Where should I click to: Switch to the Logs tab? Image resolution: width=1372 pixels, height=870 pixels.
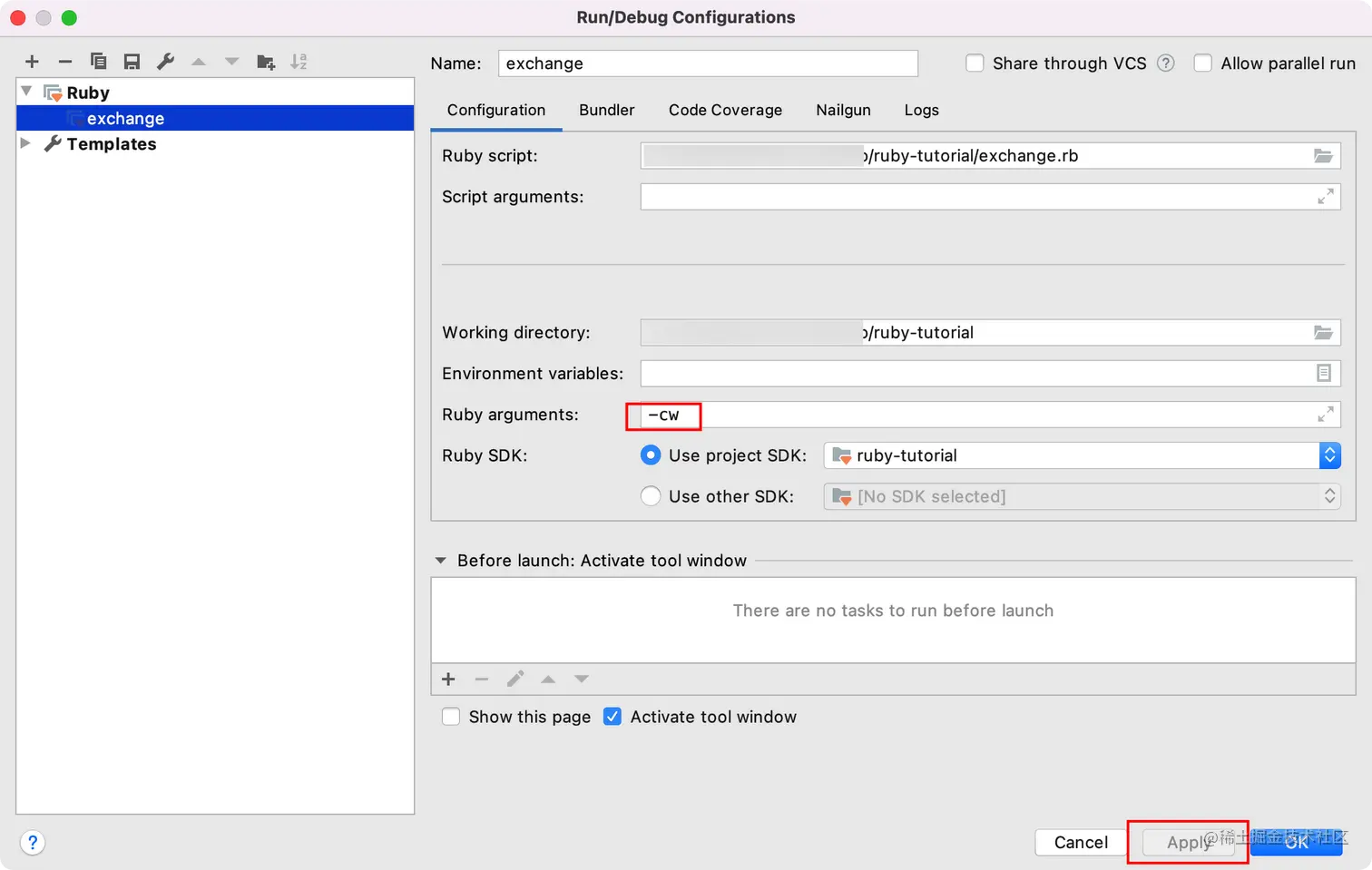(921, 110)
